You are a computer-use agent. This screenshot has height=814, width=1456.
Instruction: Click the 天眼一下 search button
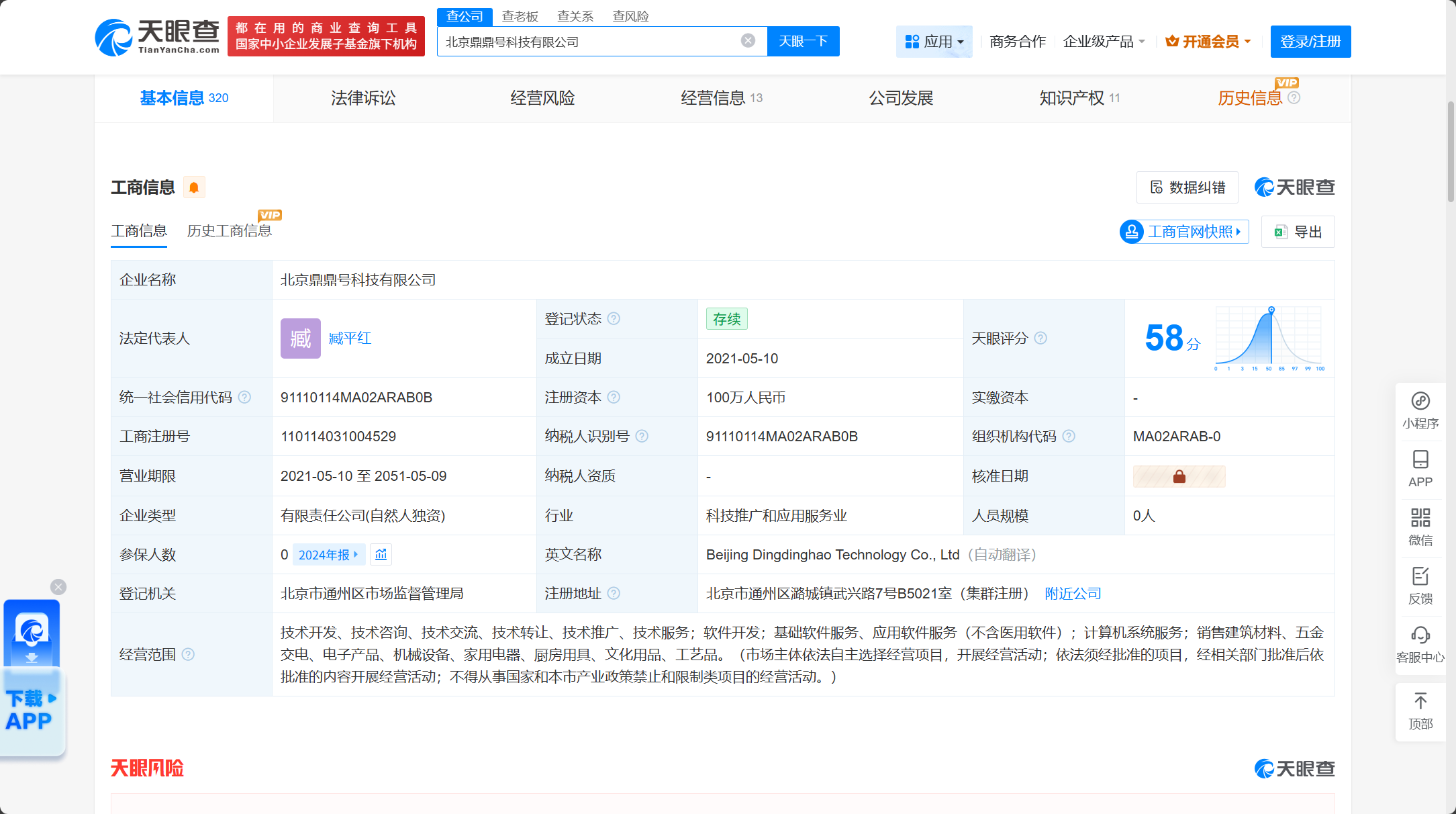[803, 42]
